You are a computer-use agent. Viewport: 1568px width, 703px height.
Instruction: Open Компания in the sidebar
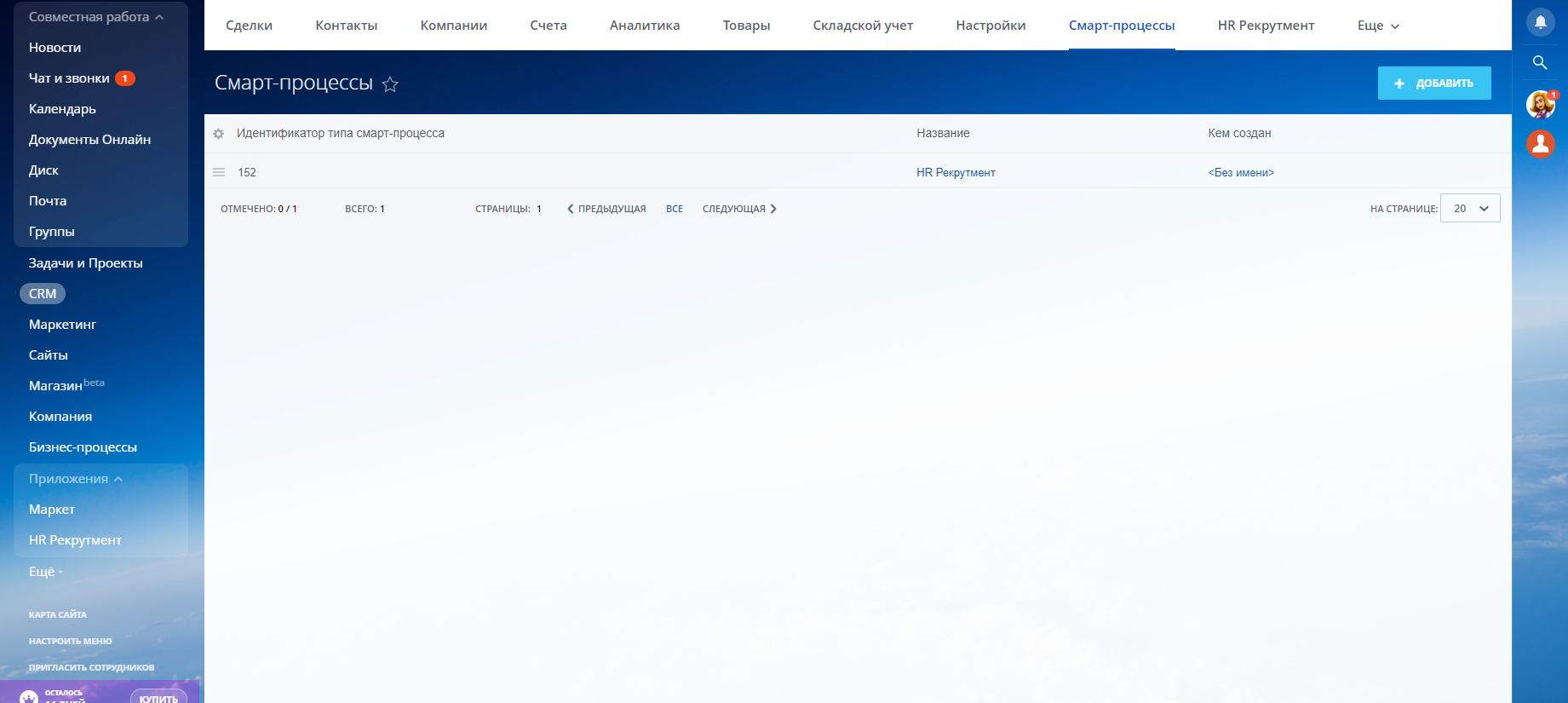coord(60,417)
